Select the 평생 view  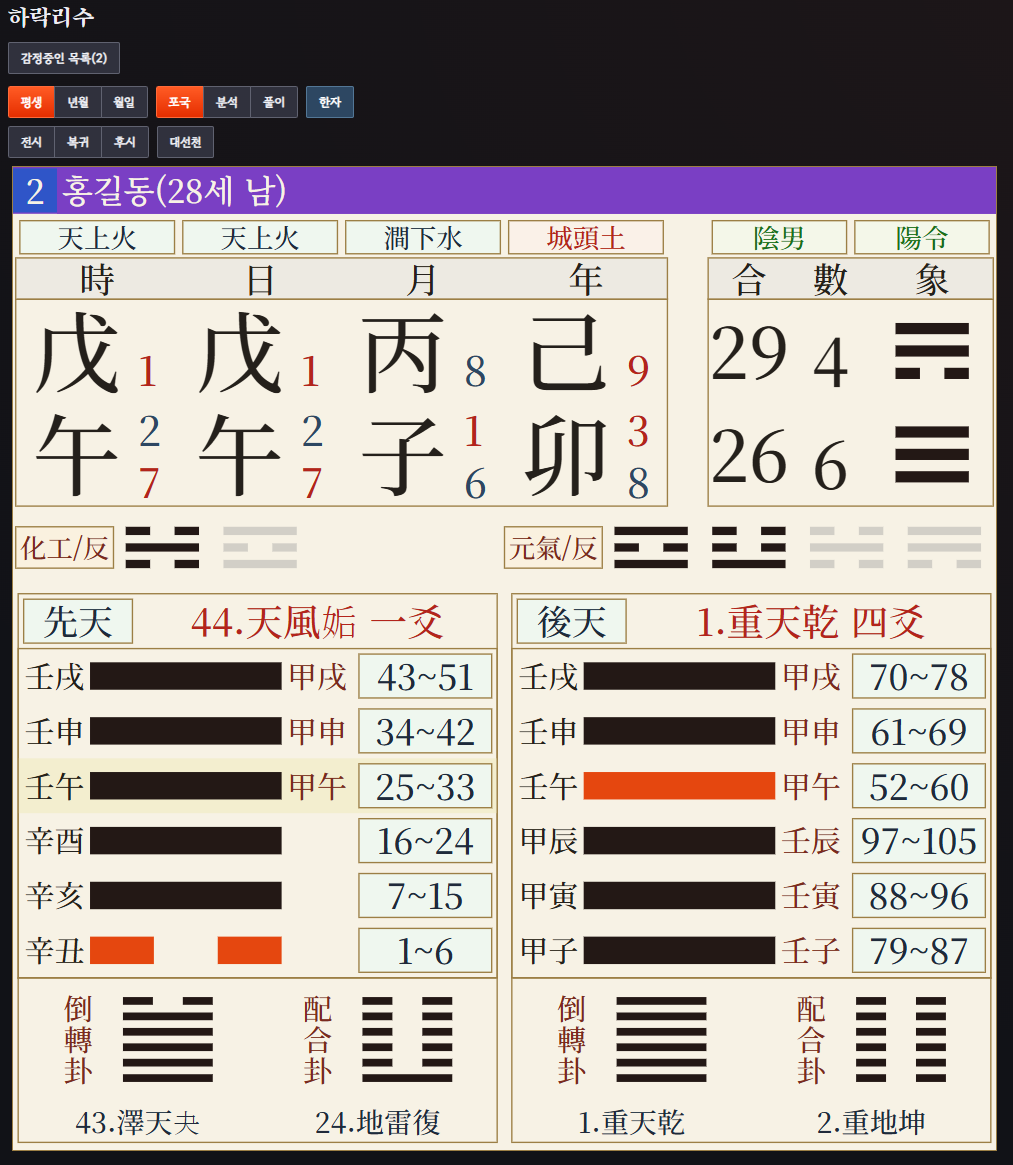tap(31, 102)
